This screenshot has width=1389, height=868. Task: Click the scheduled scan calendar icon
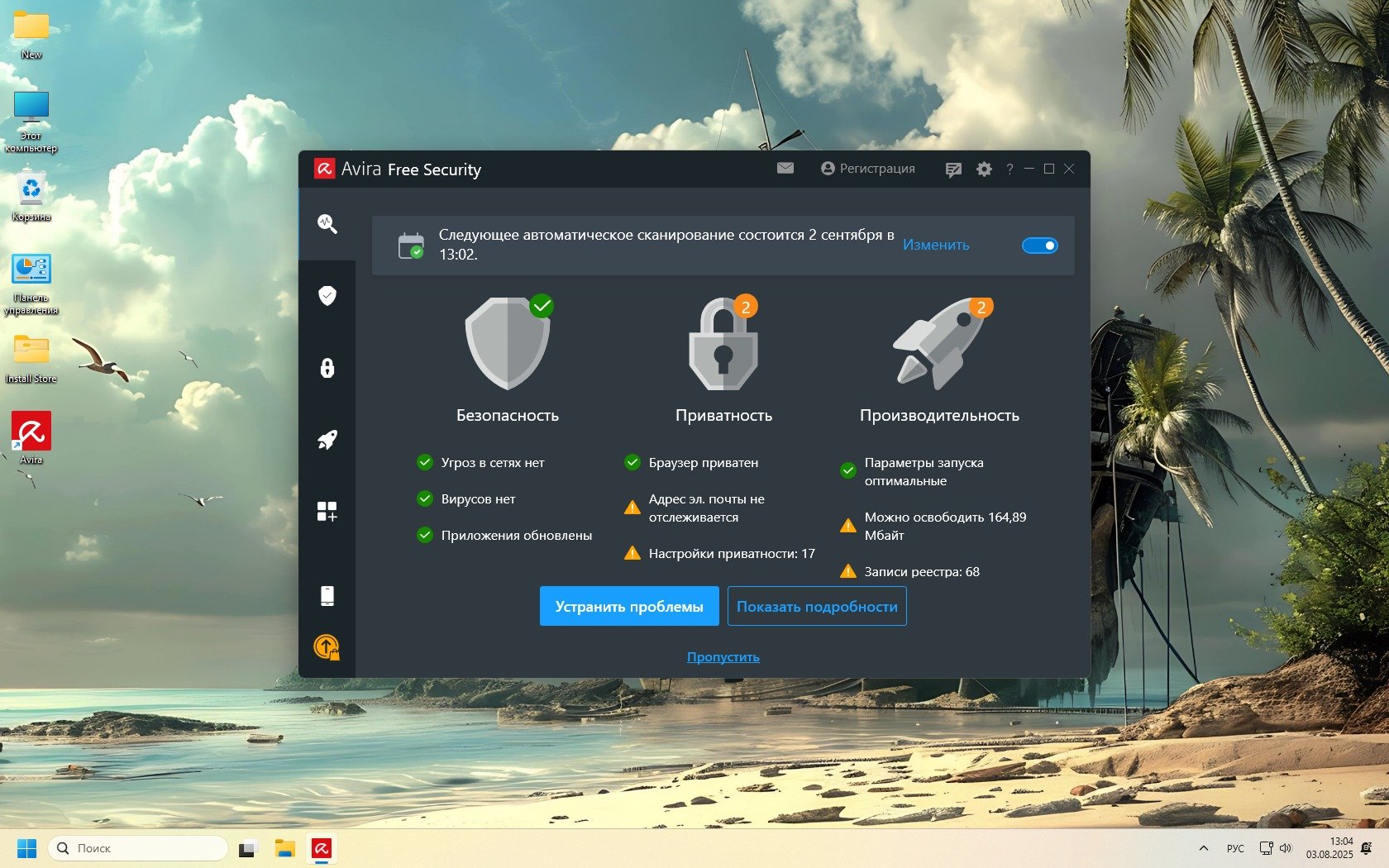click(x=411, y=246)
